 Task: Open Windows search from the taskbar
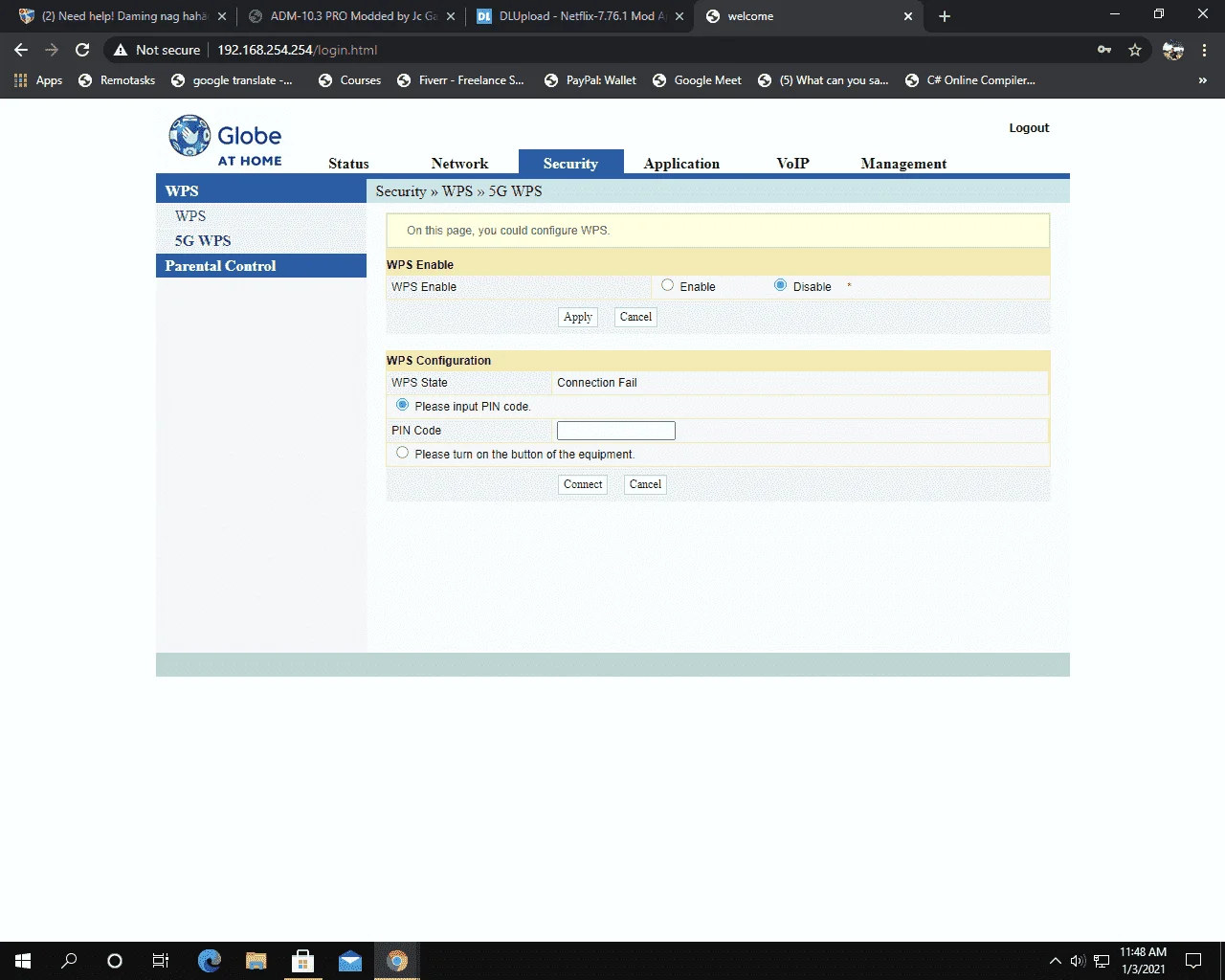click(x=69, y=961)
